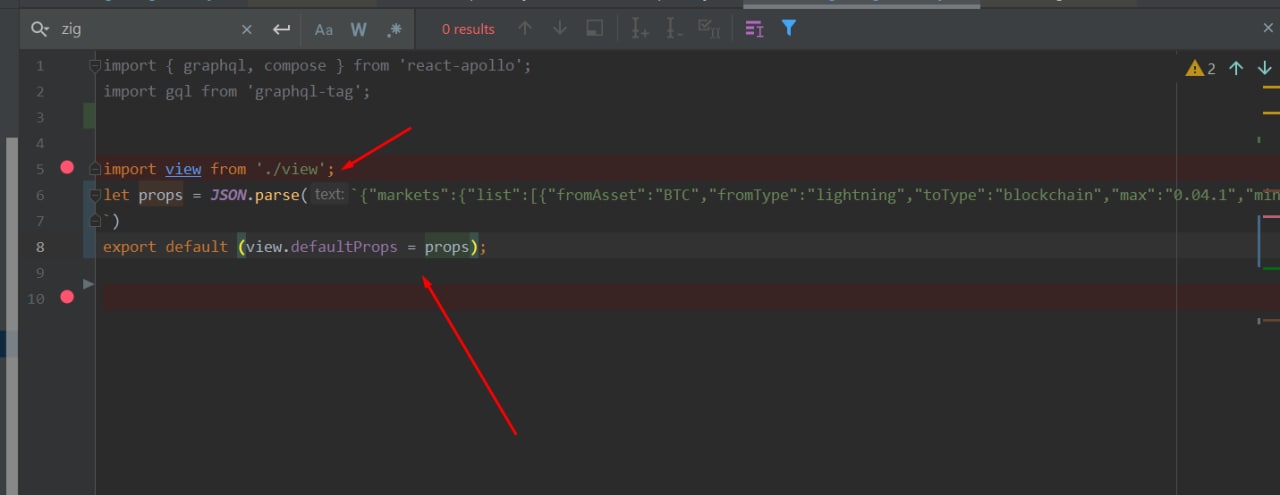The image size is (1280, 495).
Task: Clear the search text with X
Action: click(x=247, y=29)
